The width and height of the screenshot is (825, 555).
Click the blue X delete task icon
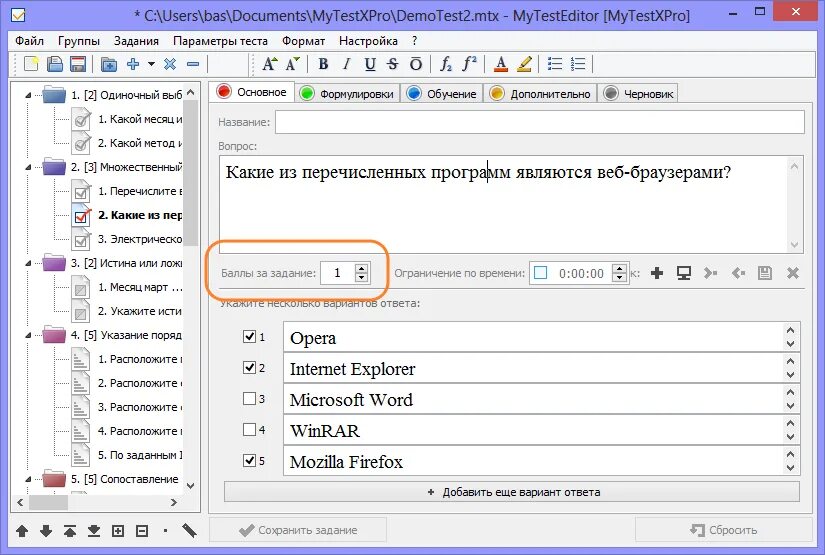tap(169, 64)
